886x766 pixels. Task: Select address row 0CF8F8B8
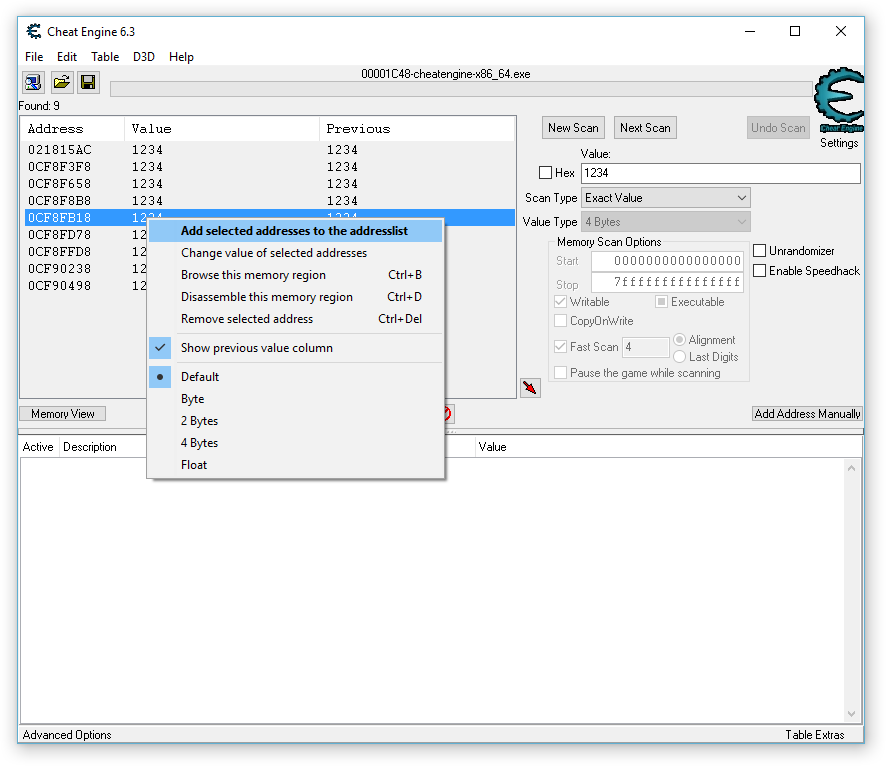point(270,201)
